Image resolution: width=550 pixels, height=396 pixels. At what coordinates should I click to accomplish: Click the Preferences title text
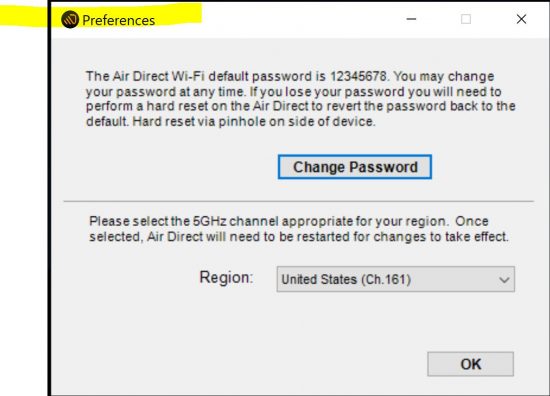(x=119, y=20)
